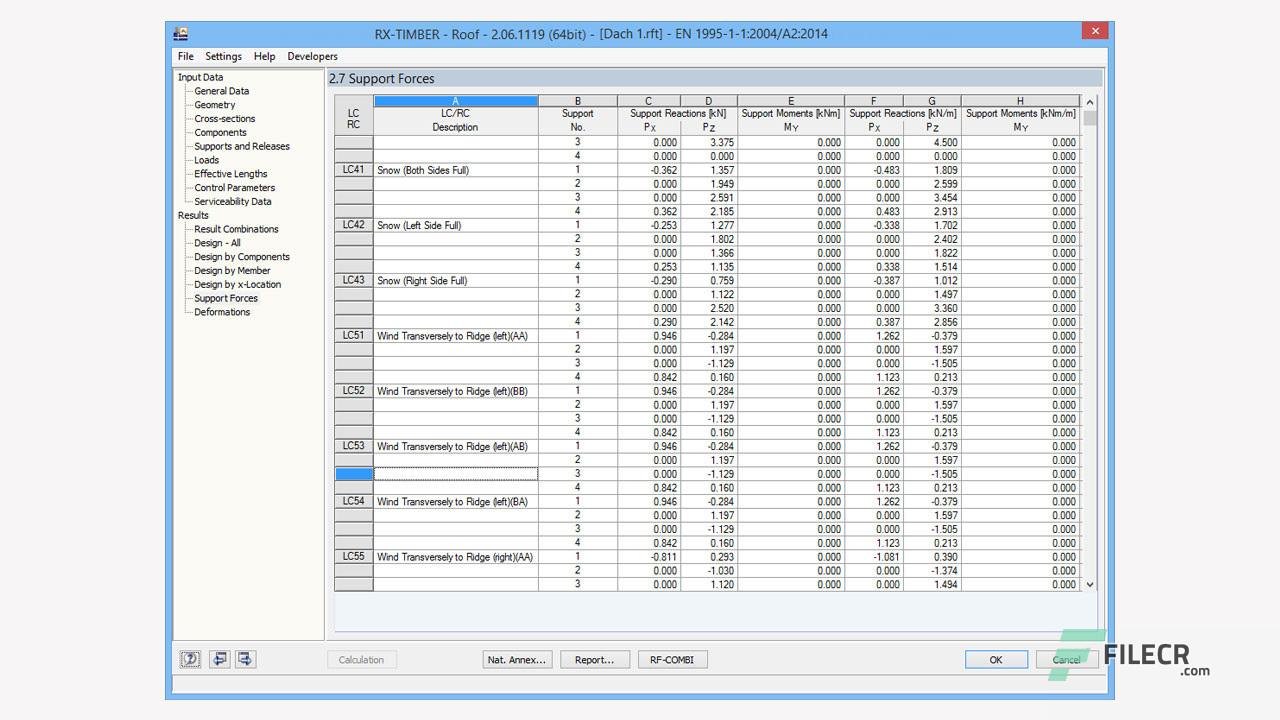Select Design - All in the navigator
1280x720 pixels.
pos(217,243)
